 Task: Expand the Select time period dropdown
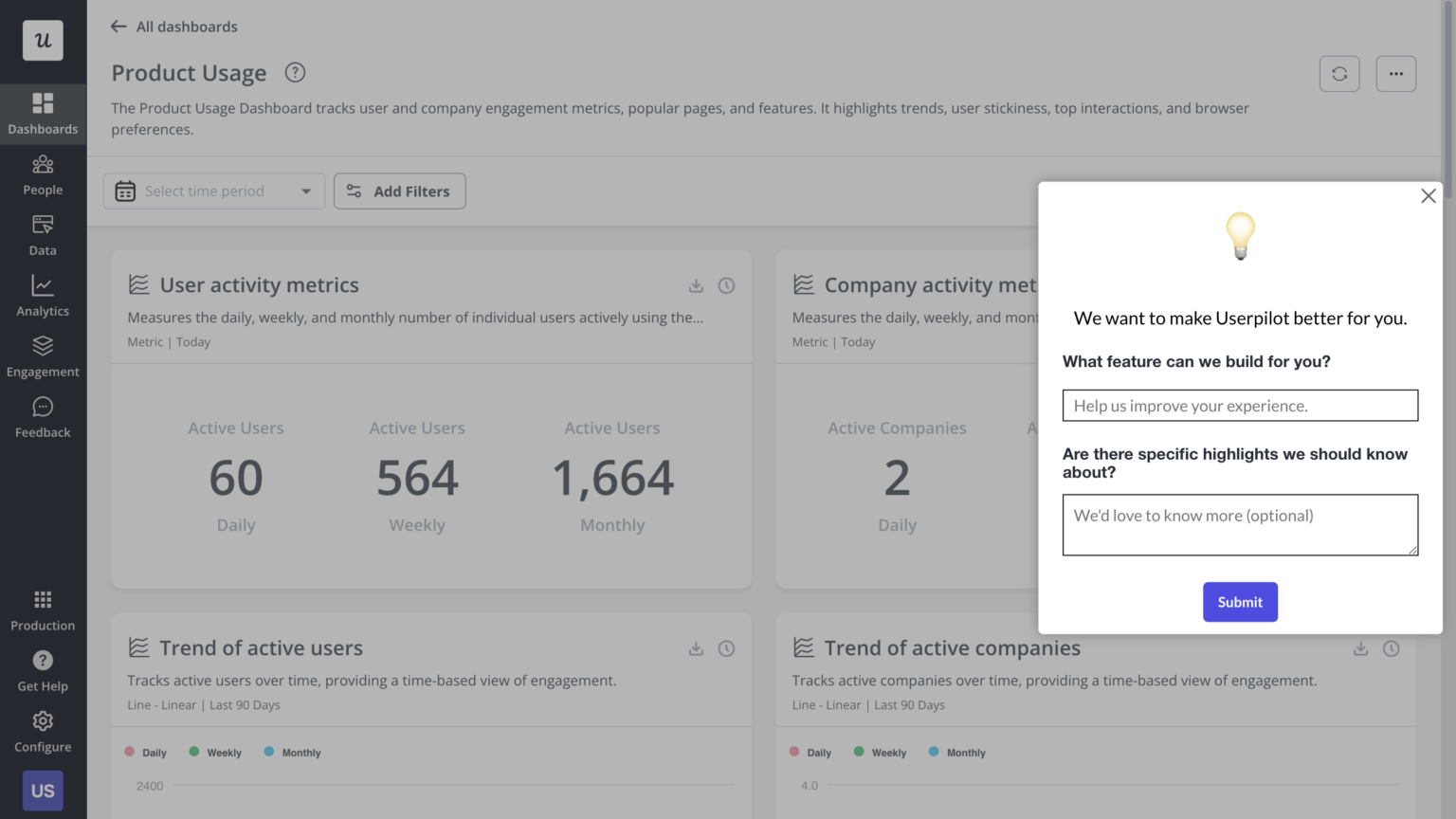pyautogui.click(x=214, y=191)
